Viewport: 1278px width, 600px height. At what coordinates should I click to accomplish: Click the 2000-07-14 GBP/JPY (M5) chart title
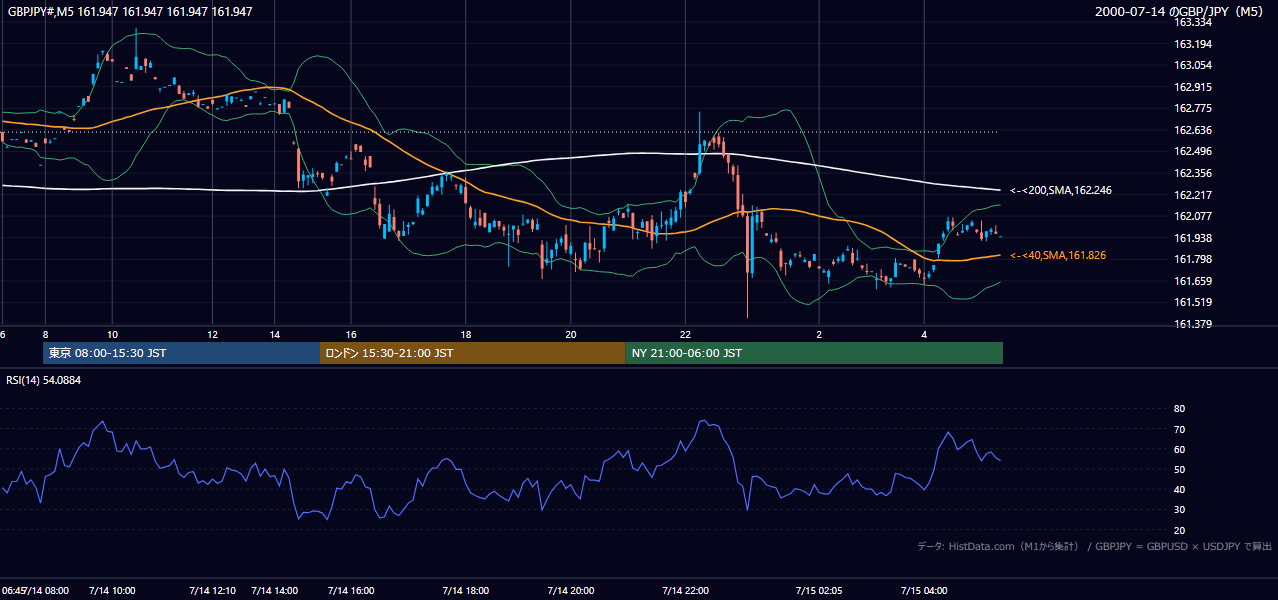tap(1181, 12)
